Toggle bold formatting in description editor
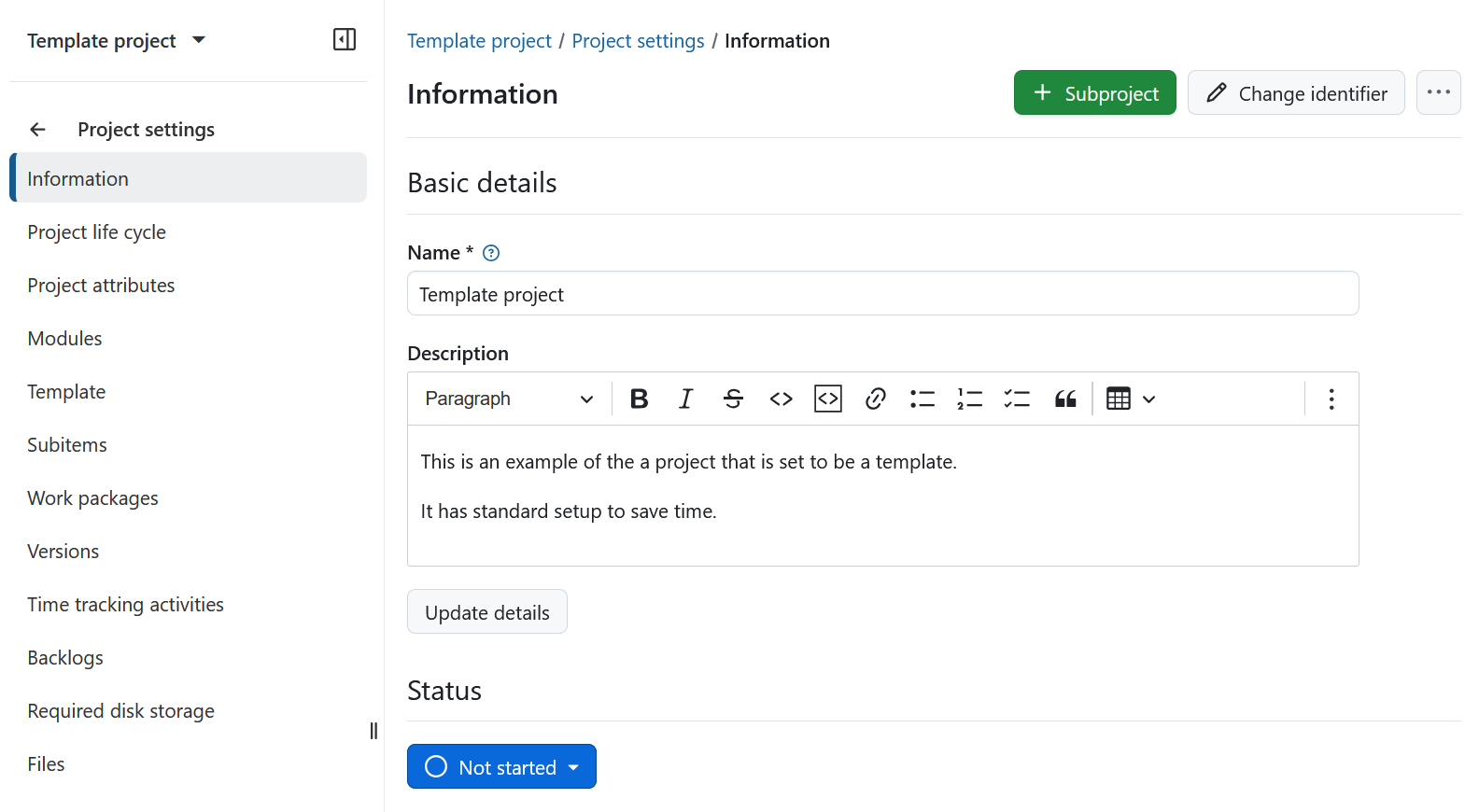 pos(639,399)
